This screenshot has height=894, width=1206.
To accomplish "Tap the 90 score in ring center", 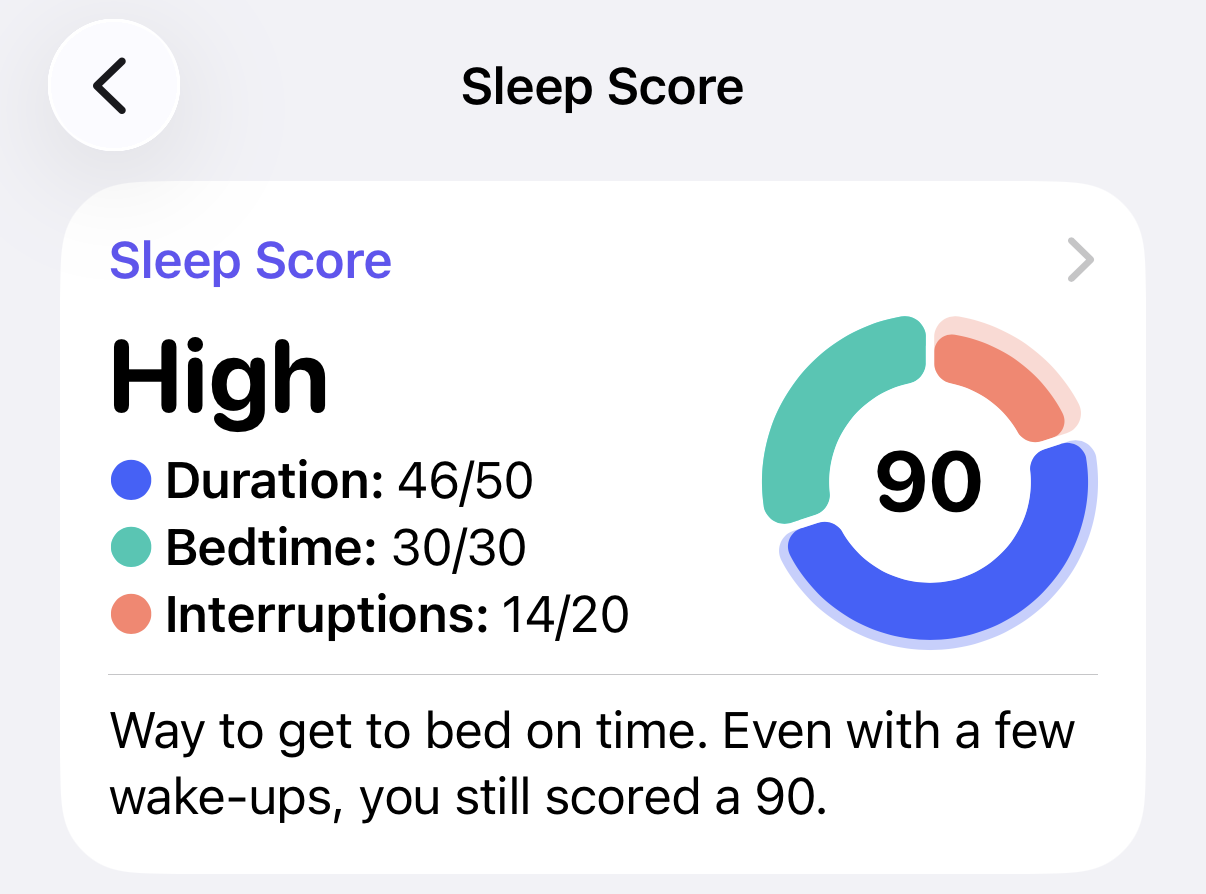I will [929, 482].
